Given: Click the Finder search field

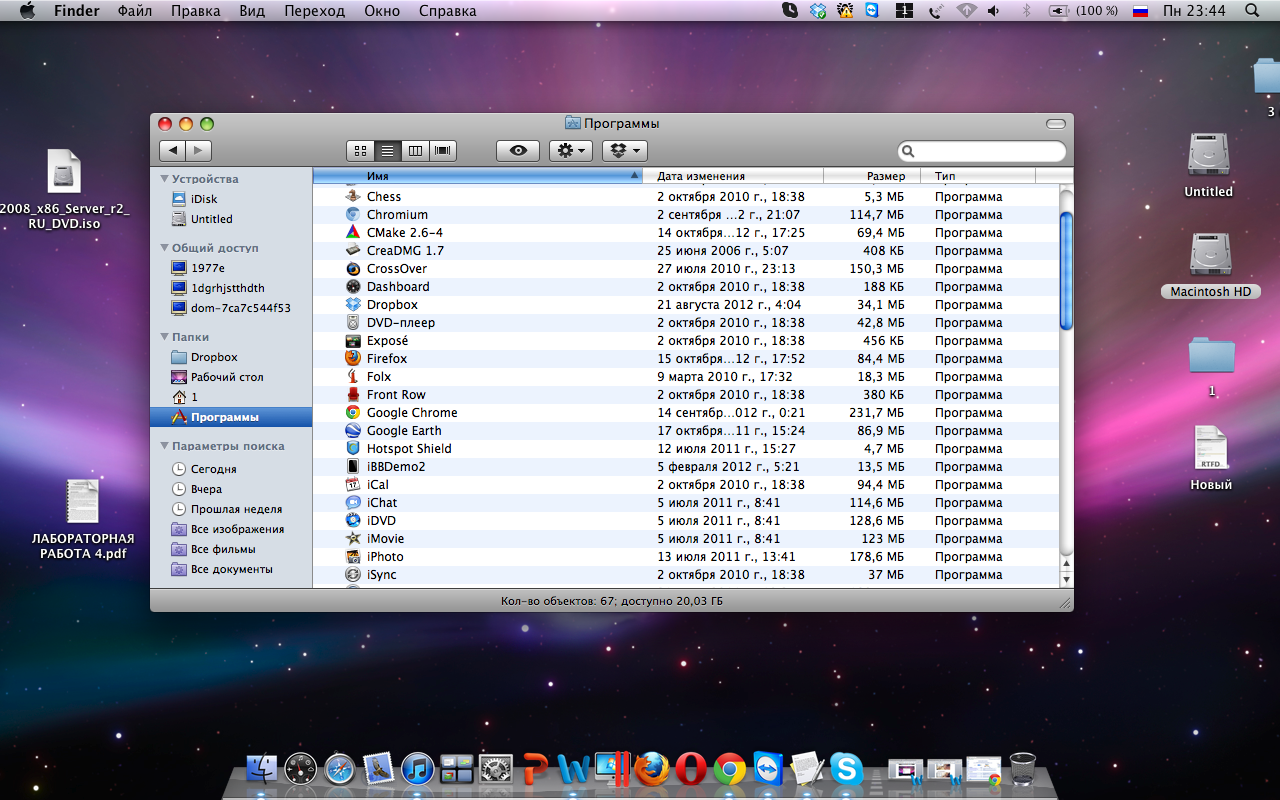Looking at the screenshot, I should [x=982, y=151].
